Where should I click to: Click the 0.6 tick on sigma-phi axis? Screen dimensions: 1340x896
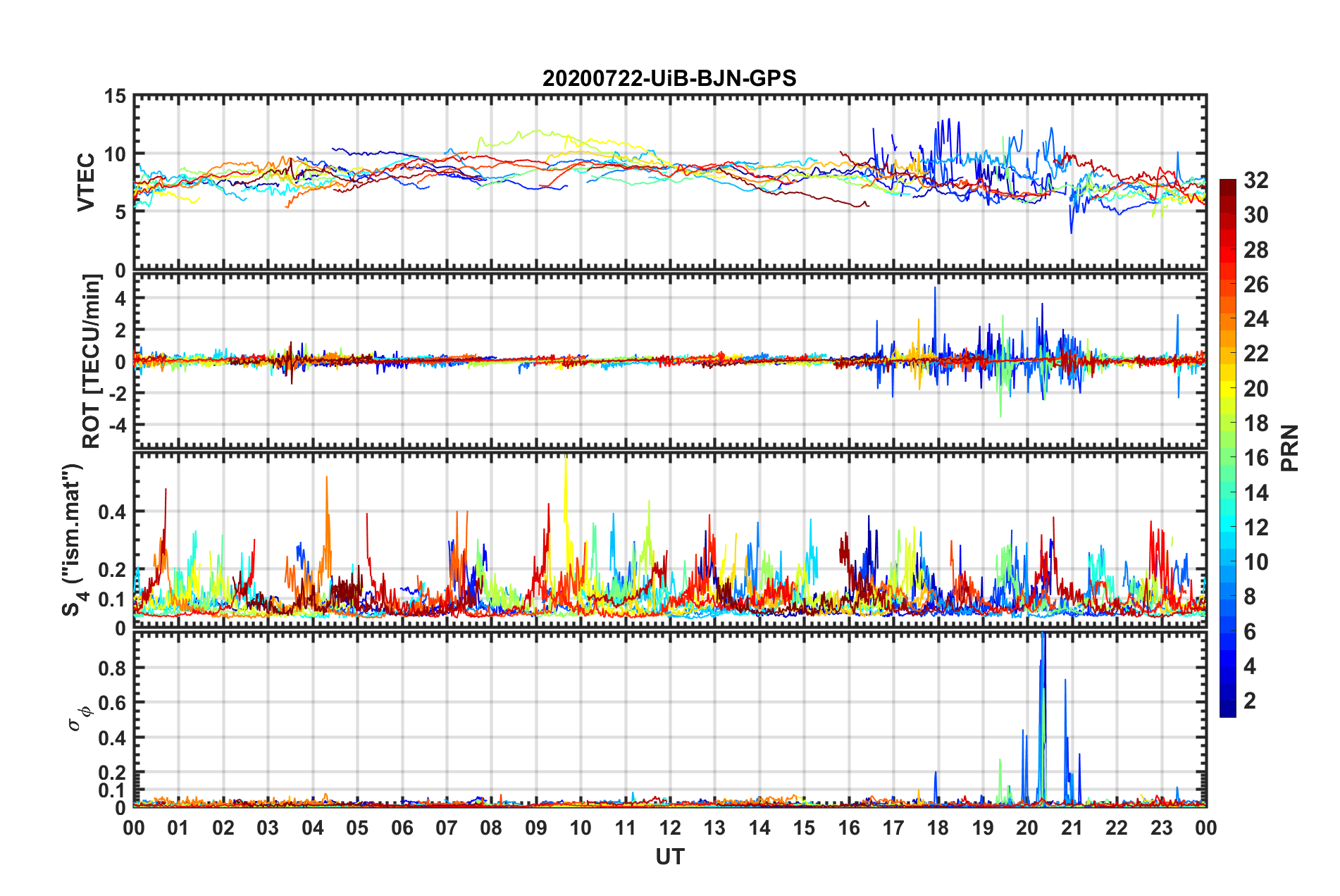pyautogui.click(x=112, y=702)
